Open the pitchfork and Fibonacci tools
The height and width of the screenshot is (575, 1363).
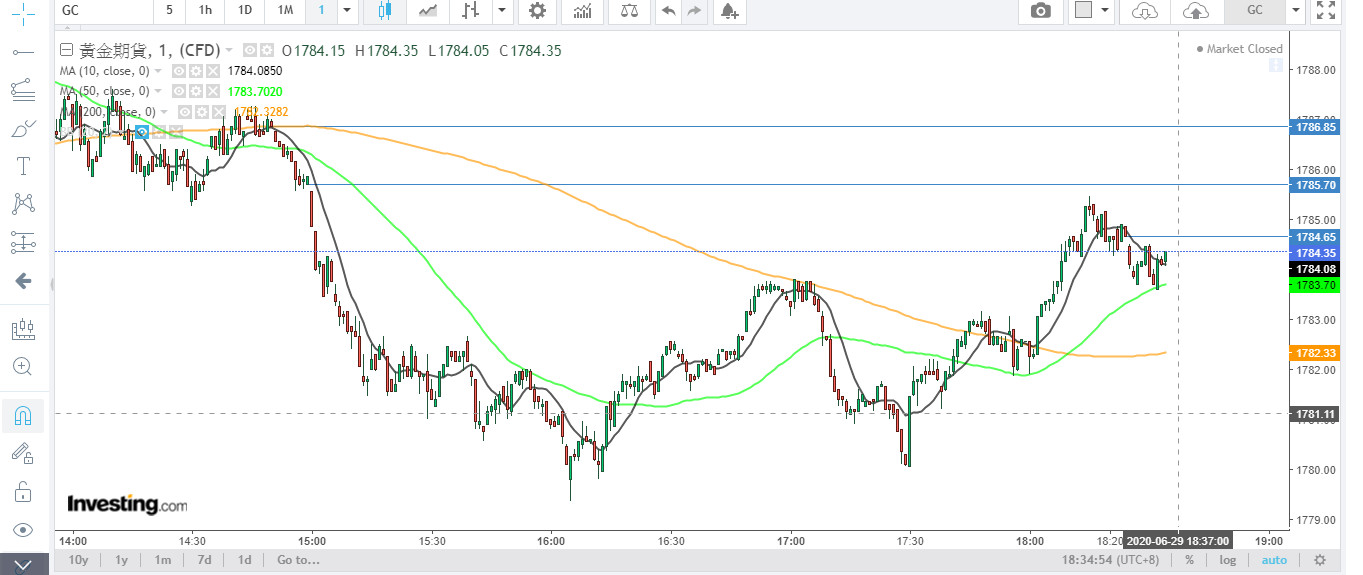[x=22, y=89]
